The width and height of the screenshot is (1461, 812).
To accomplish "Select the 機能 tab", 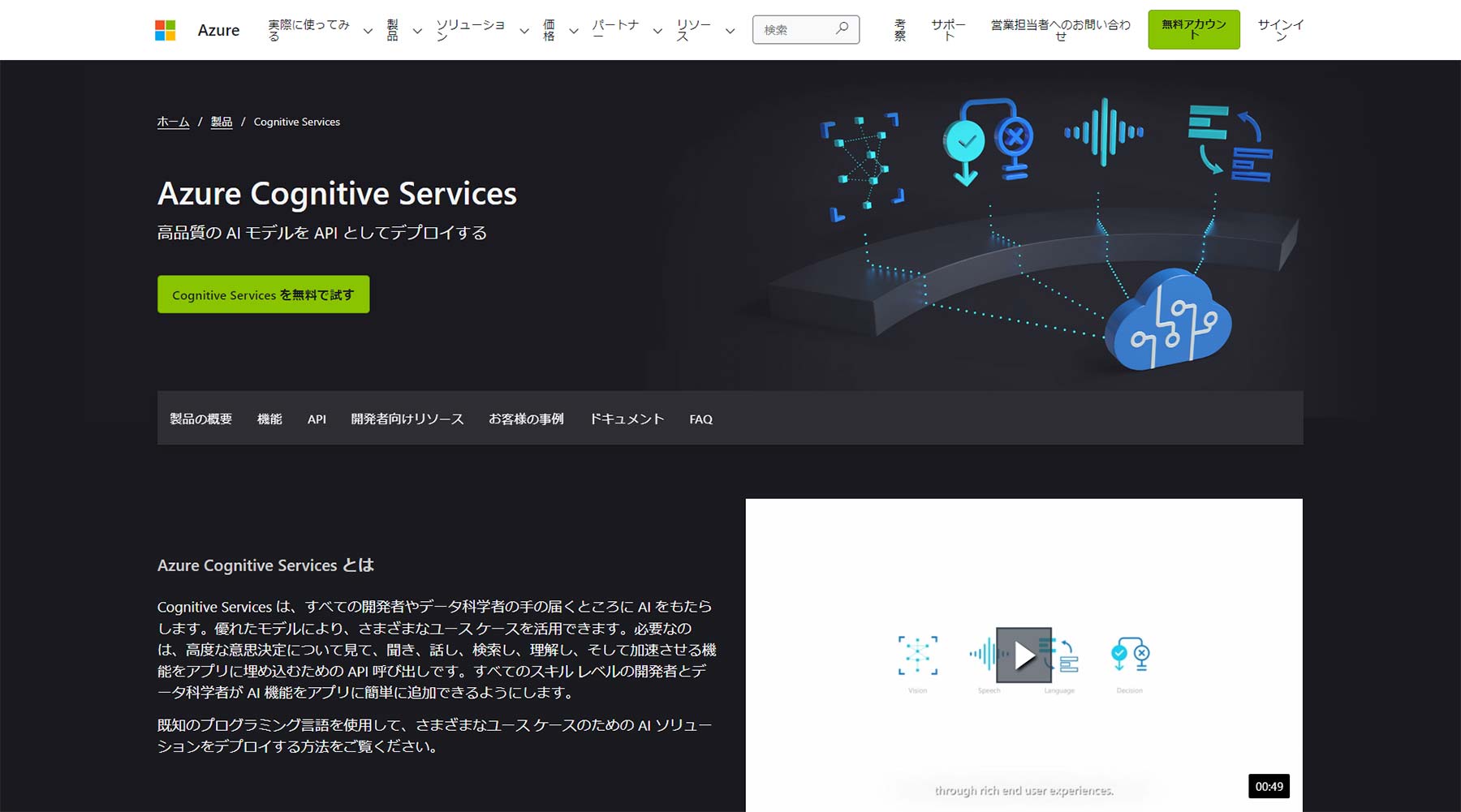I will pyautogui.click(x=269, y=419).
